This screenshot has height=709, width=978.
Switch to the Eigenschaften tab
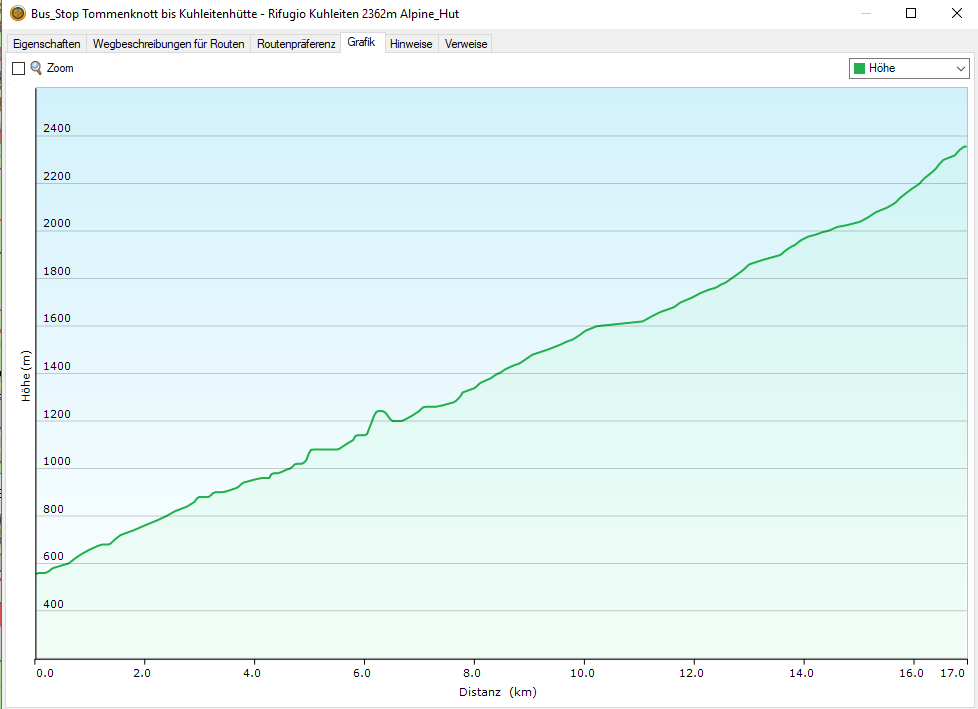pyautogui.click(x=47, y=44)
